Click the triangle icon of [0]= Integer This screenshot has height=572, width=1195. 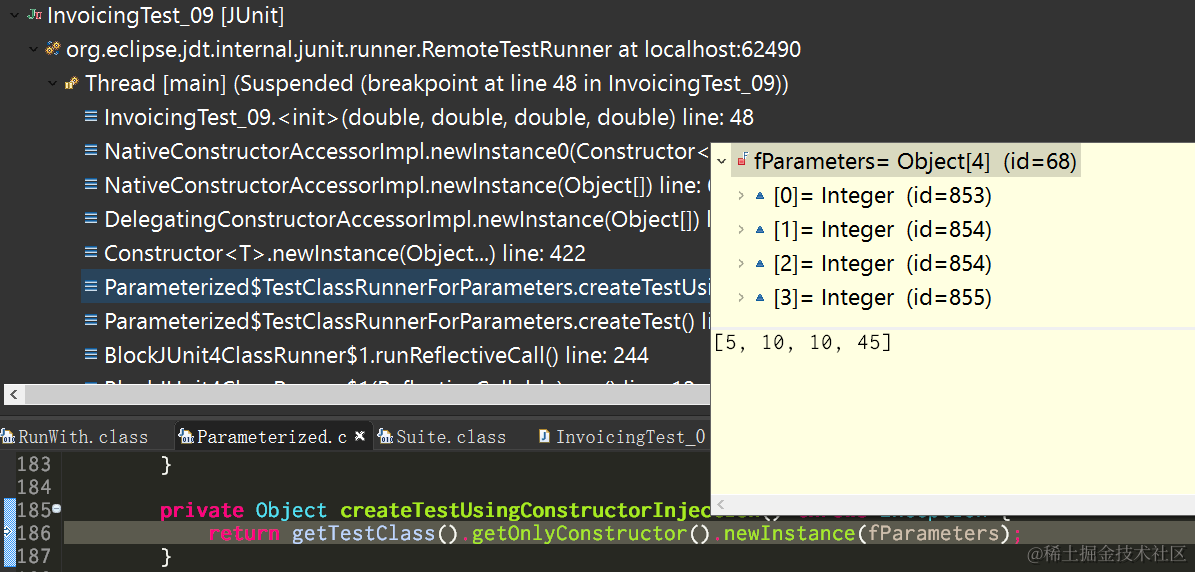760,196
